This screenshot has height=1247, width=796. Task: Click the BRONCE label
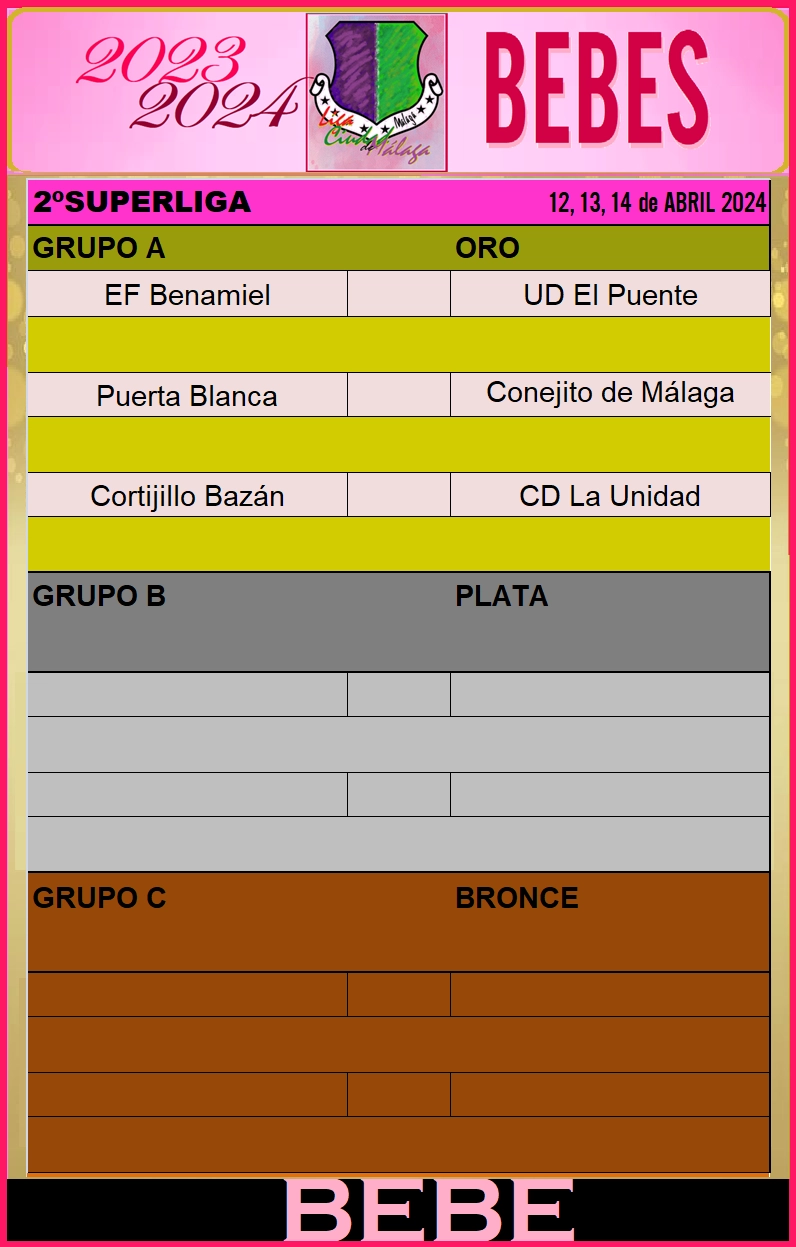[517, 898]
